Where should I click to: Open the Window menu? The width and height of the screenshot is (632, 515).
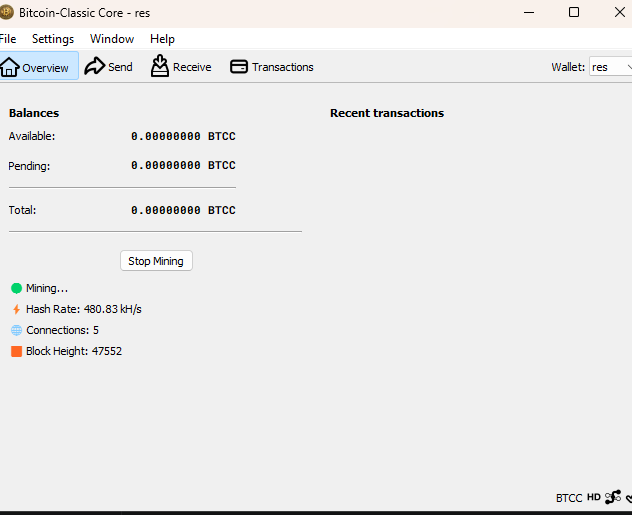[112, 39]
